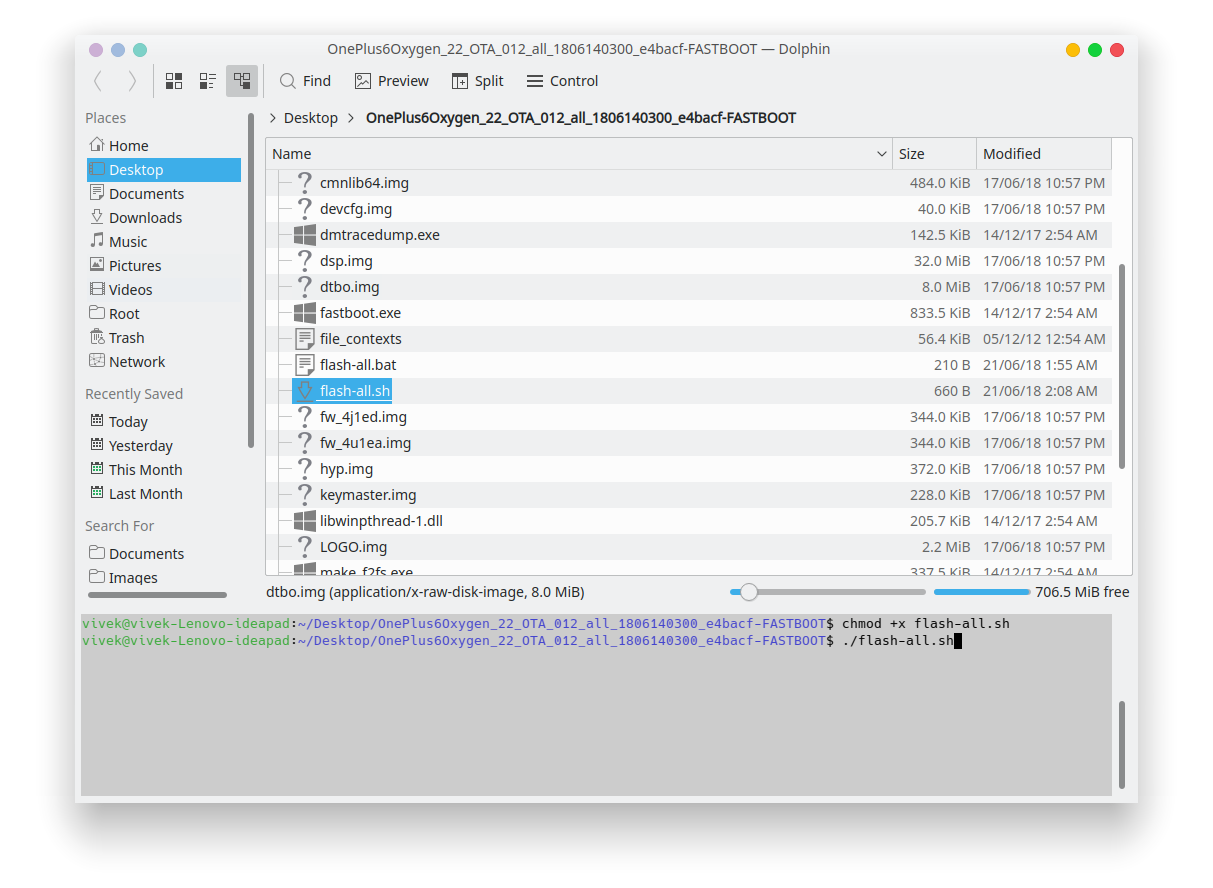Switch to Icons view mode

[x=174, y=81]
